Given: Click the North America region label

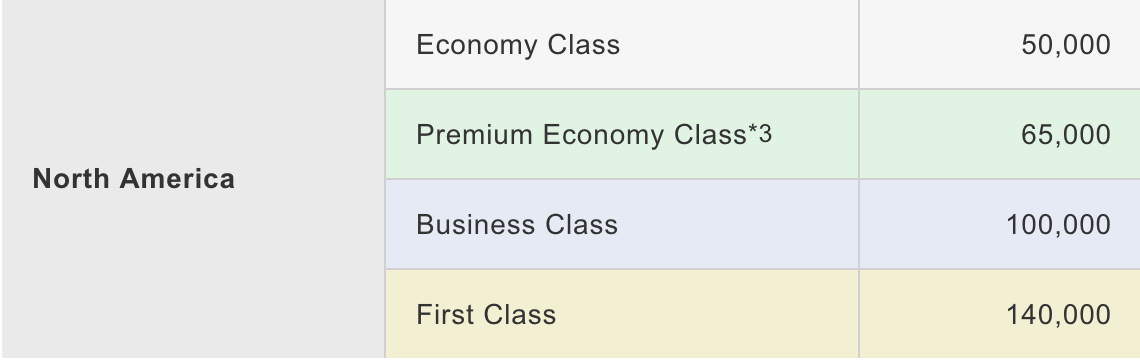Looking at the screenshot, I should 134,179.
